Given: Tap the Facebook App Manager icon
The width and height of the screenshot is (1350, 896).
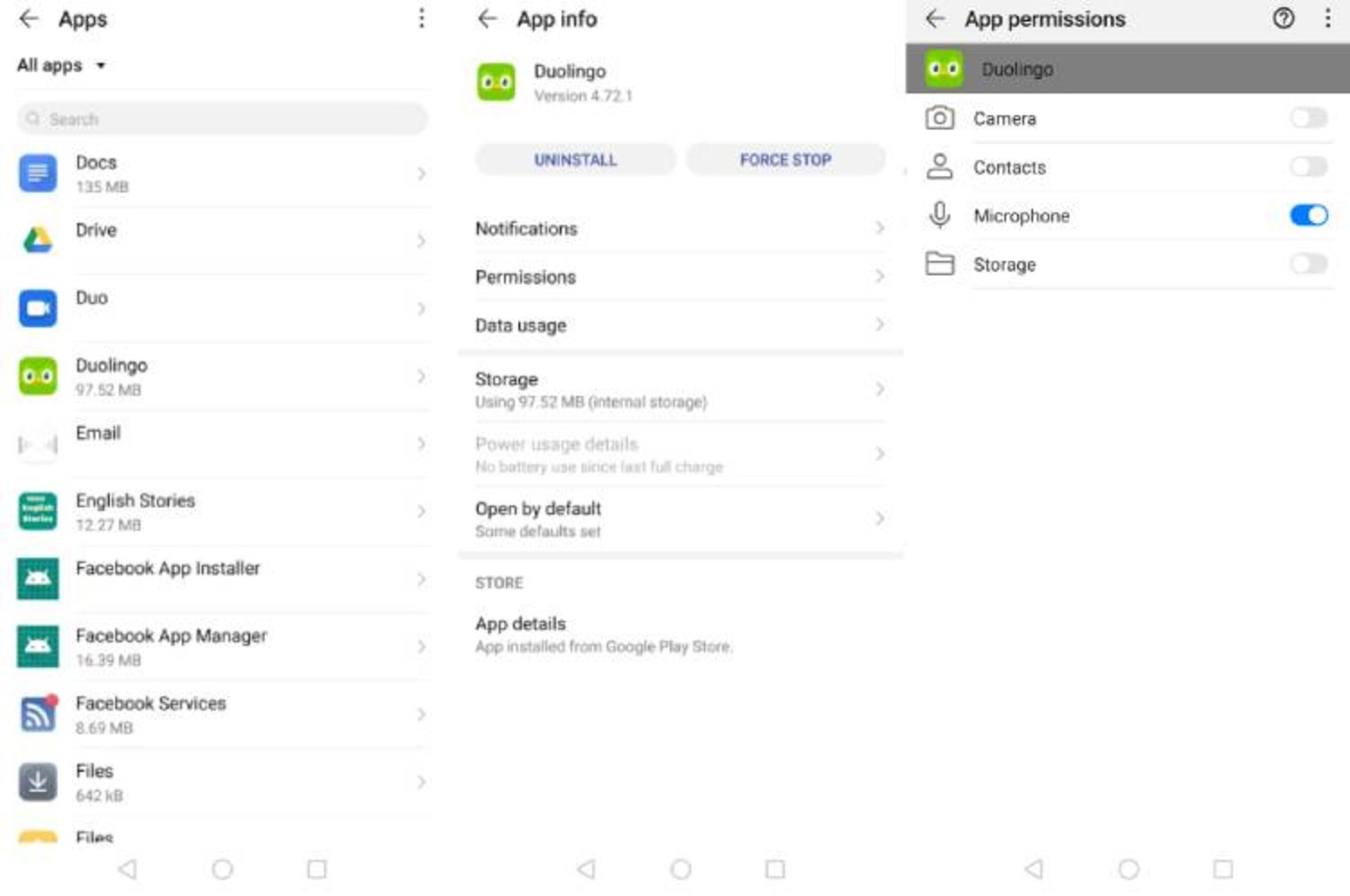Looking at the screenshot, I should pyautogui.click(x=37, y=646).
